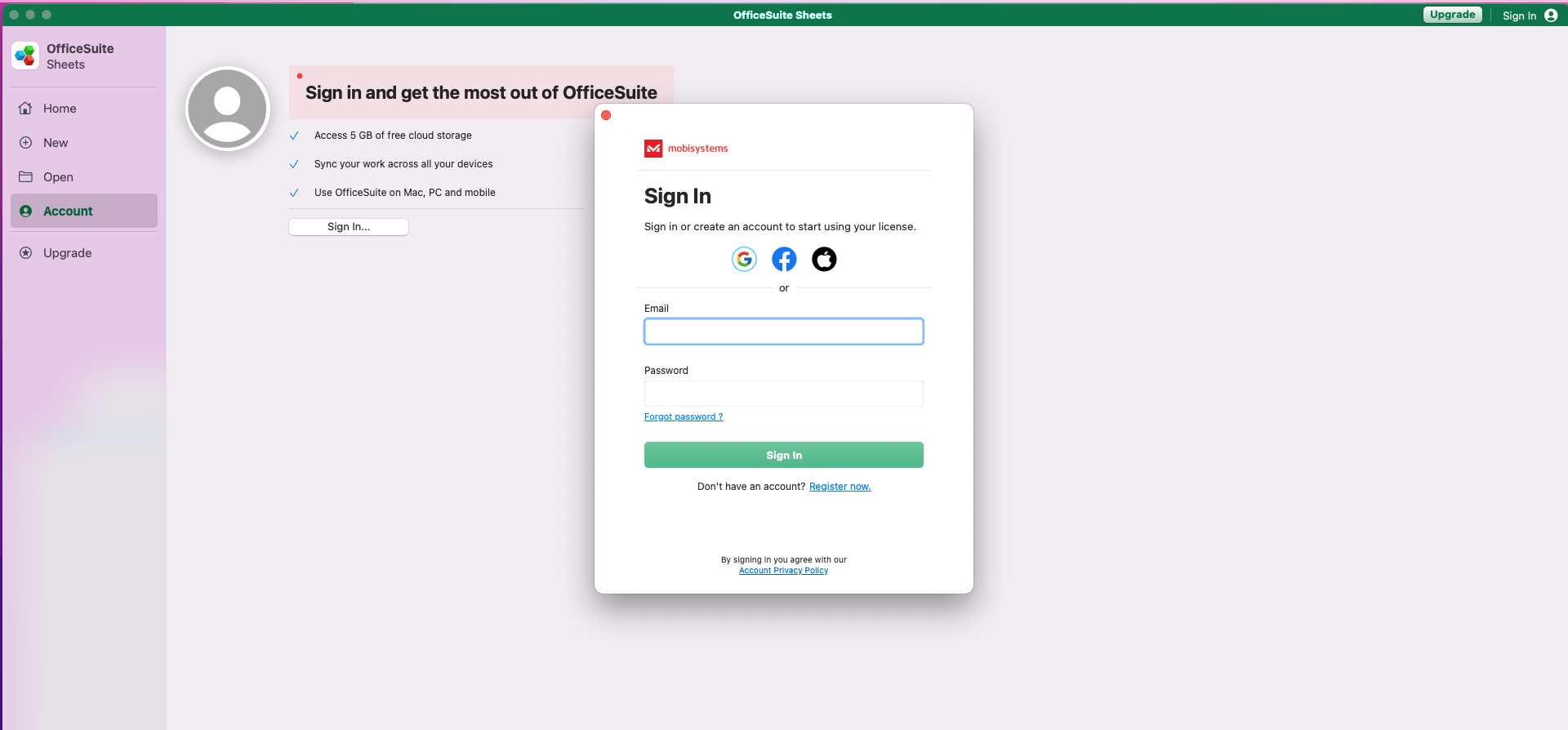The width and height of the screenshot is (1568, 730).
Task: Click the New plus icon in sidebar
Action: coord(26,143)
